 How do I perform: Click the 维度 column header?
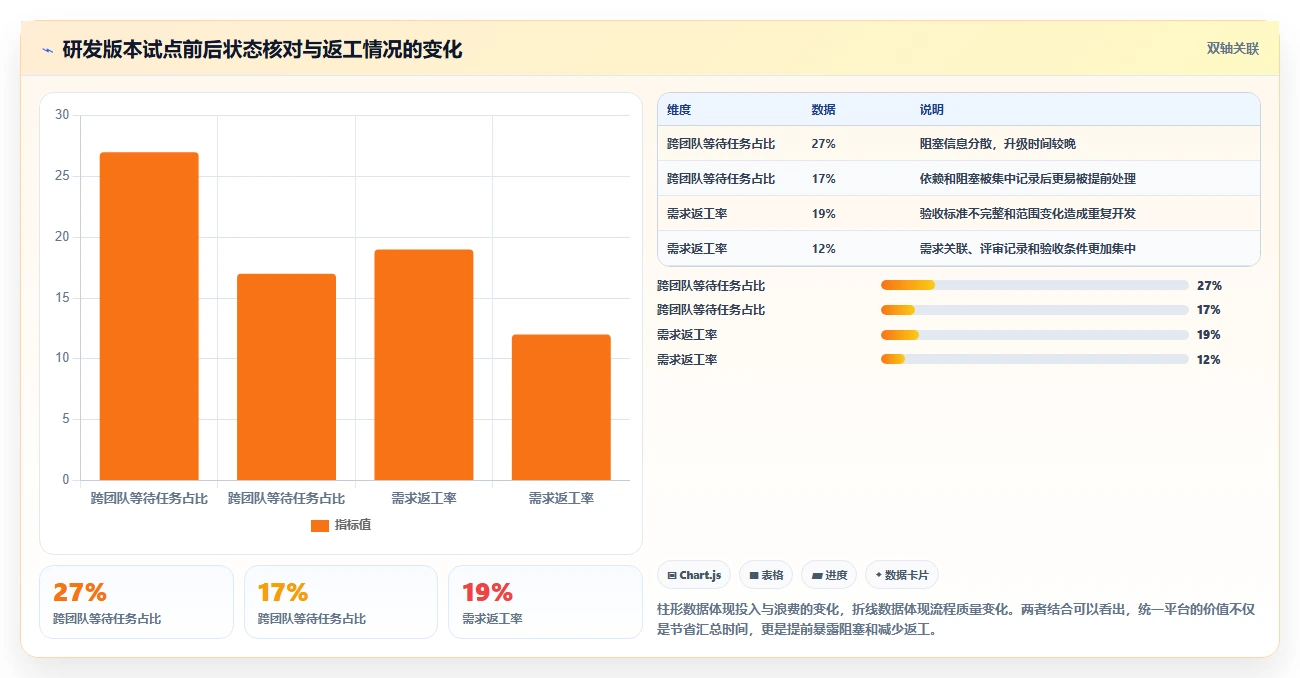679,110
